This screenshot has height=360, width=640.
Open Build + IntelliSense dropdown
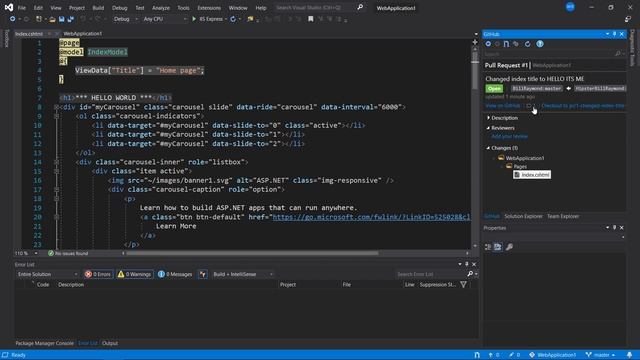242,274
